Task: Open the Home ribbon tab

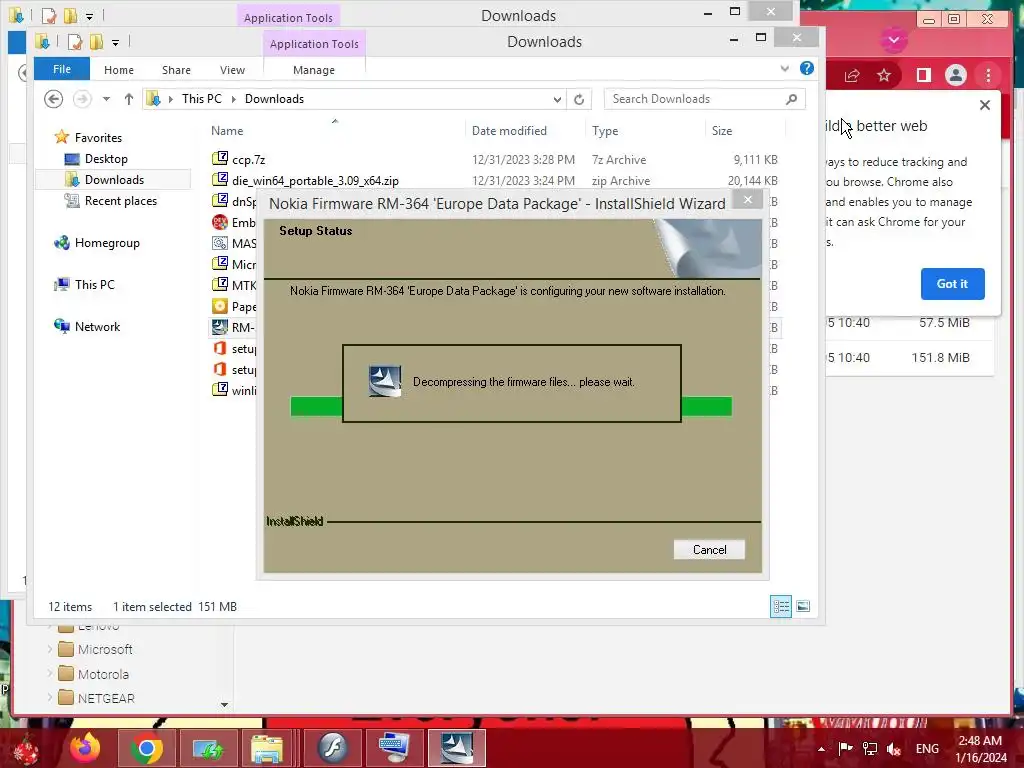Action: (x=119, y=70)
